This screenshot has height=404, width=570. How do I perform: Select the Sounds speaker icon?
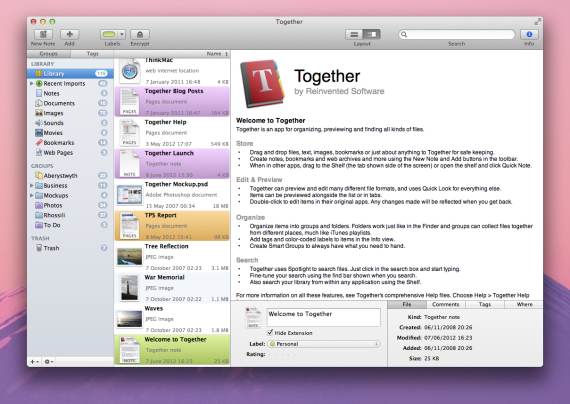coord(39,123)
